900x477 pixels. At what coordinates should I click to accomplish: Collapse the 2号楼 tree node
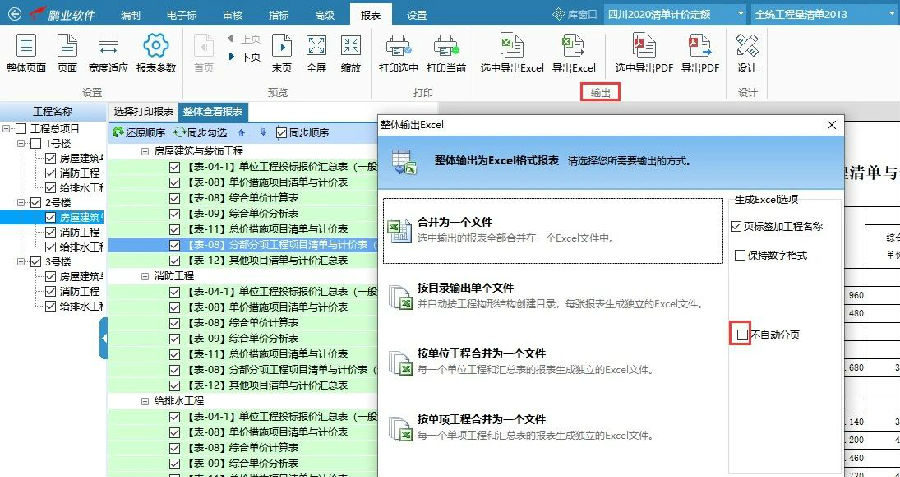pos(20,203)
